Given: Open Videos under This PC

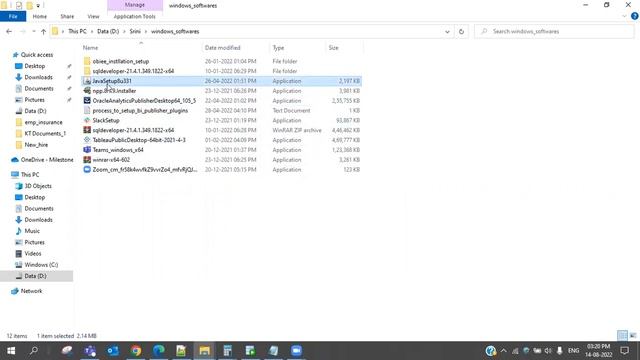Looking at the screenshot, I should tap(33, 253).
